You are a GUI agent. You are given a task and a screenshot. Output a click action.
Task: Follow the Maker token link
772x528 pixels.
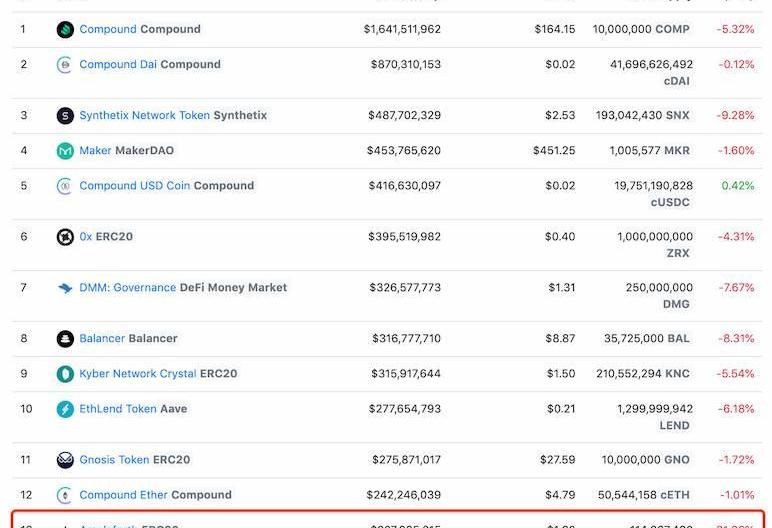[95, 151]
